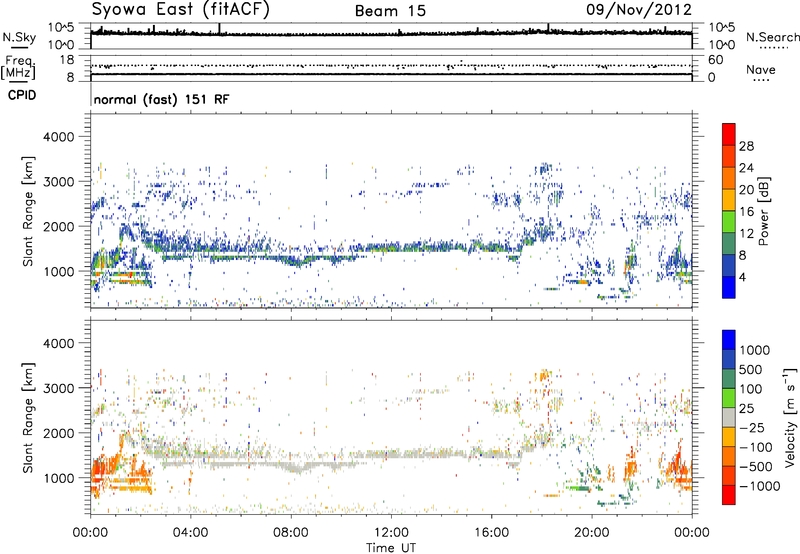Click the noise spike near 05:00 in sky-noise panel

tap(219, 29)
